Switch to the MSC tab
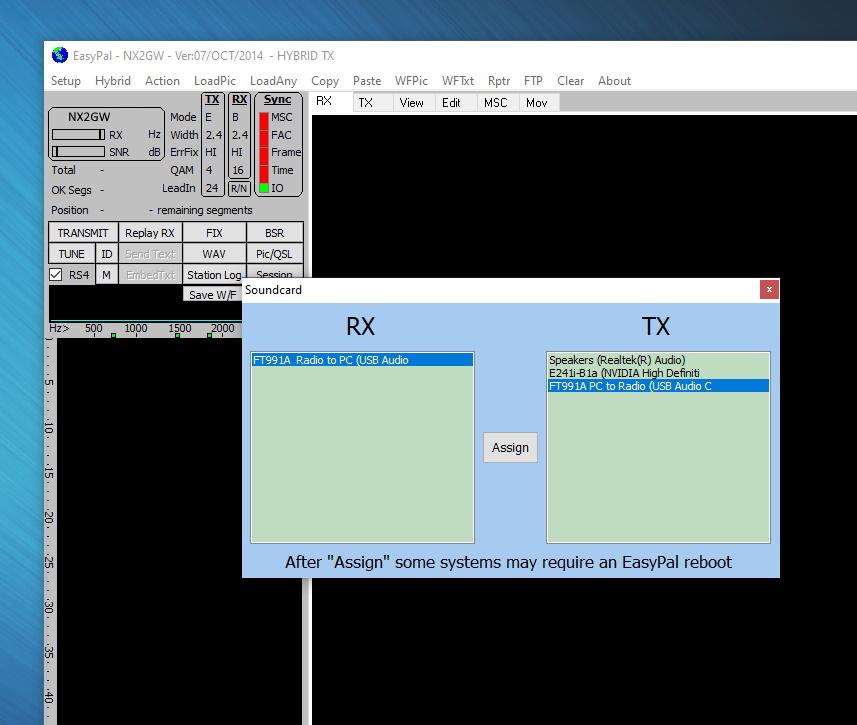The height and width of the screenshot is (725, 857). point(495,102)
